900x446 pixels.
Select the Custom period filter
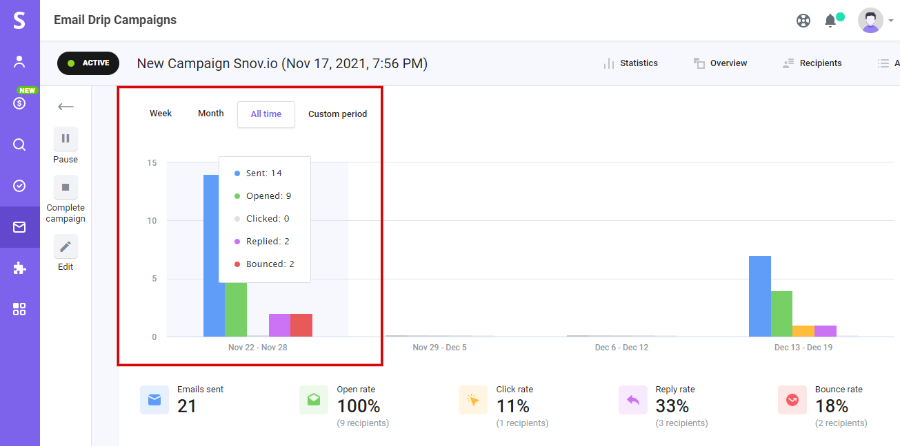point(337,114)
